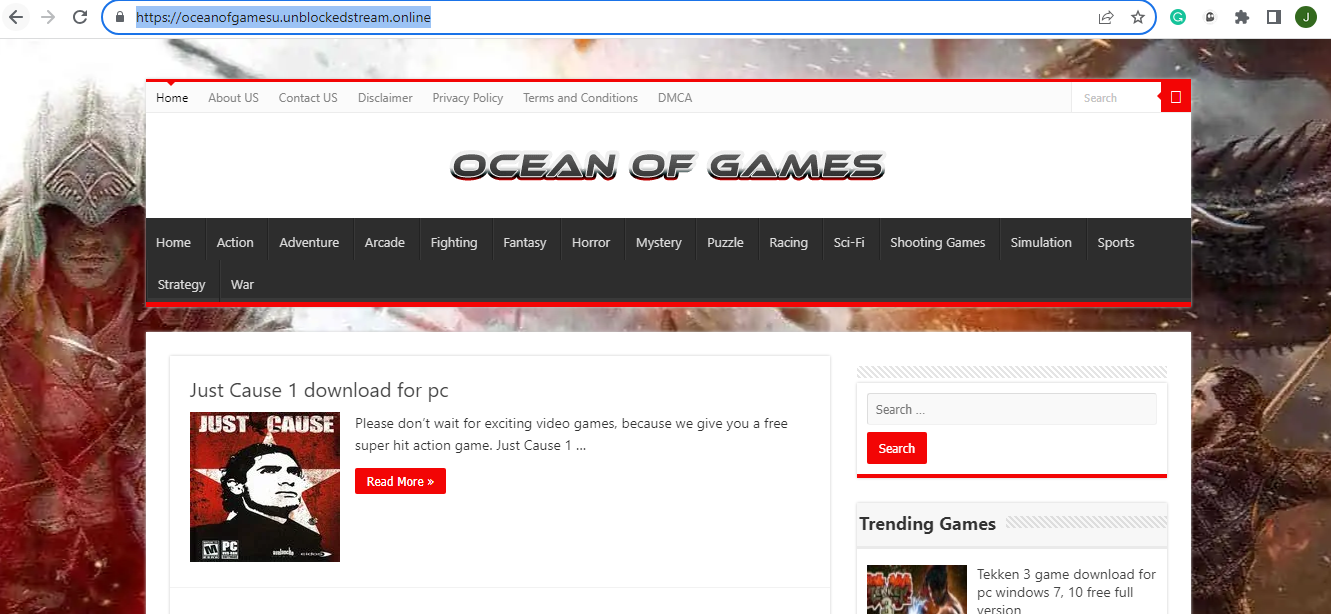Open the Tekken 3 game download link
The height and width of the screenshot is (614, 1331).
pos(1066,583)
